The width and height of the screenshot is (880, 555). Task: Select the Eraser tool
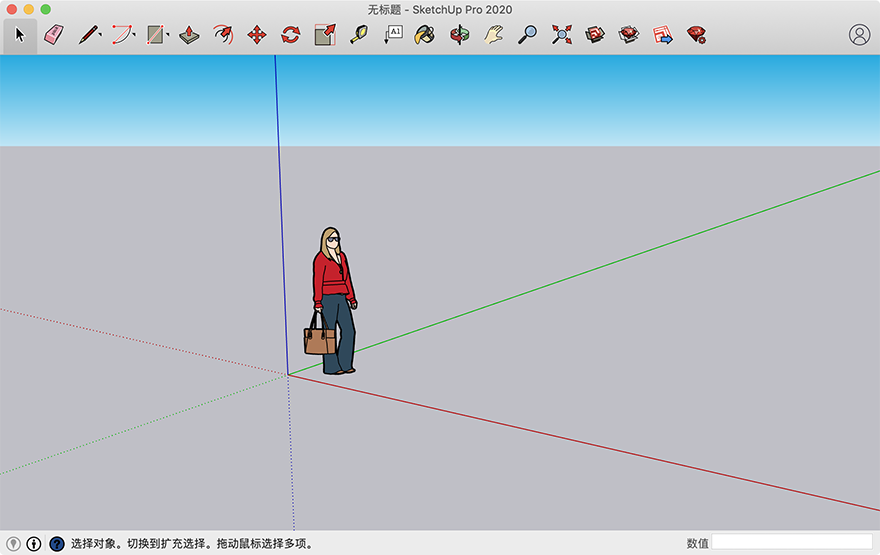(x=53, y=35)
